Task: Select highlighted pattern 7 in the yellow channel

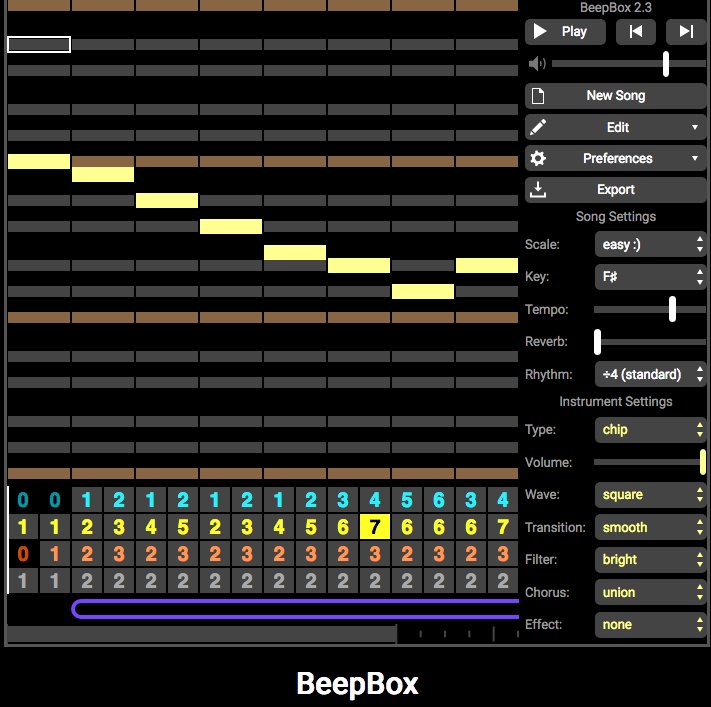Action: click(375, 527)
